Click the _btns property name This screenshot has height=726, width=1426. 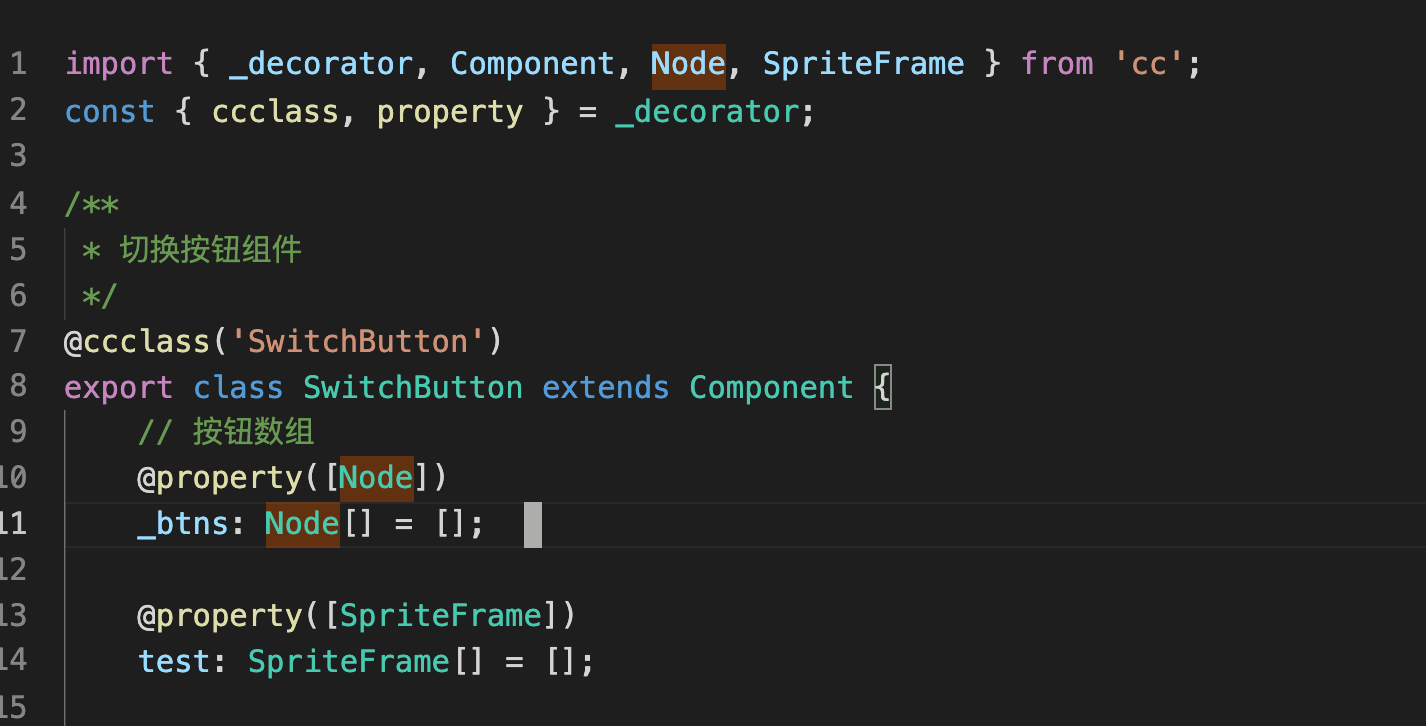183,524
